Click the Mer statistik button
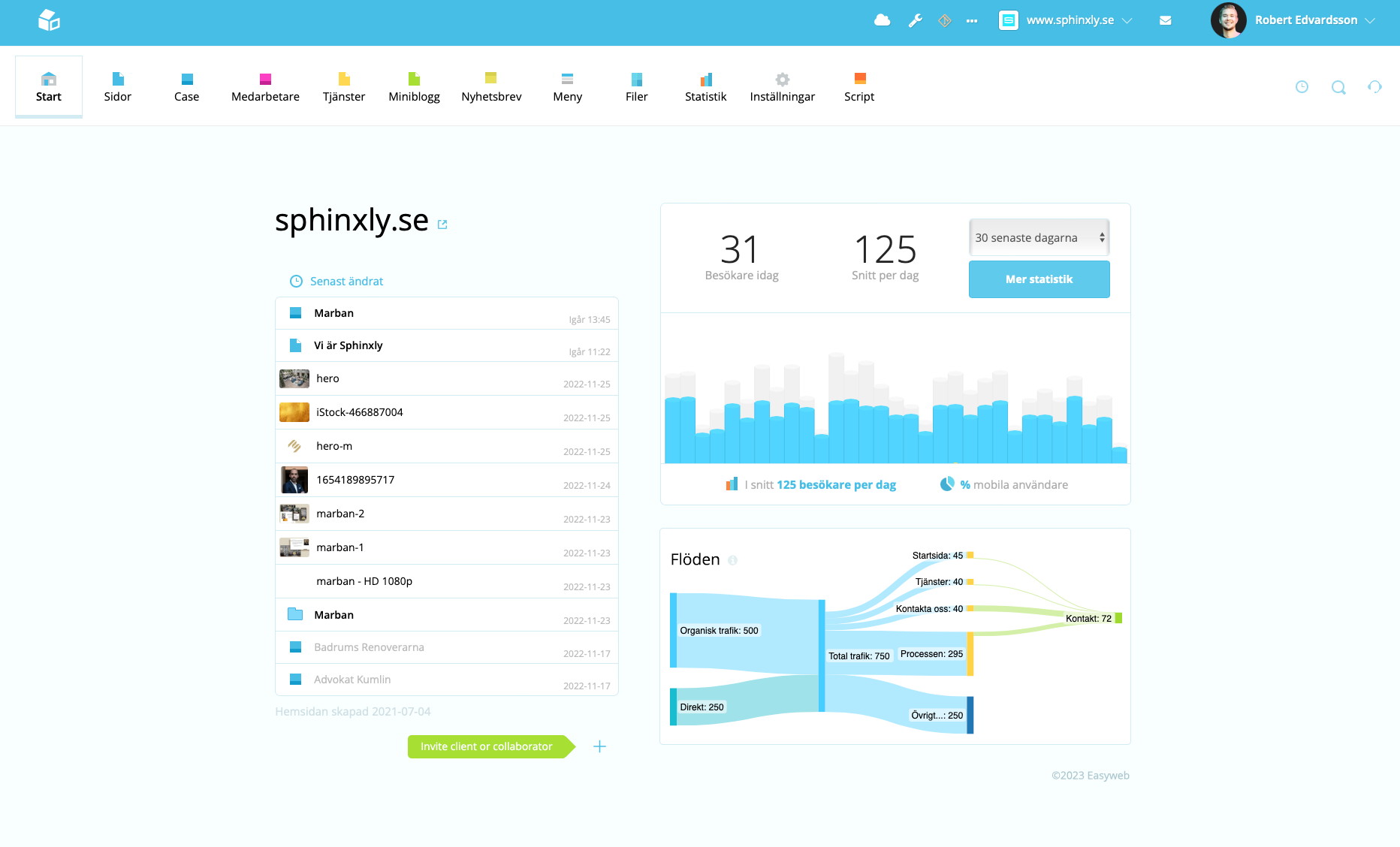This screenshot has width=1400, height=847. (x=1039, y=279)
